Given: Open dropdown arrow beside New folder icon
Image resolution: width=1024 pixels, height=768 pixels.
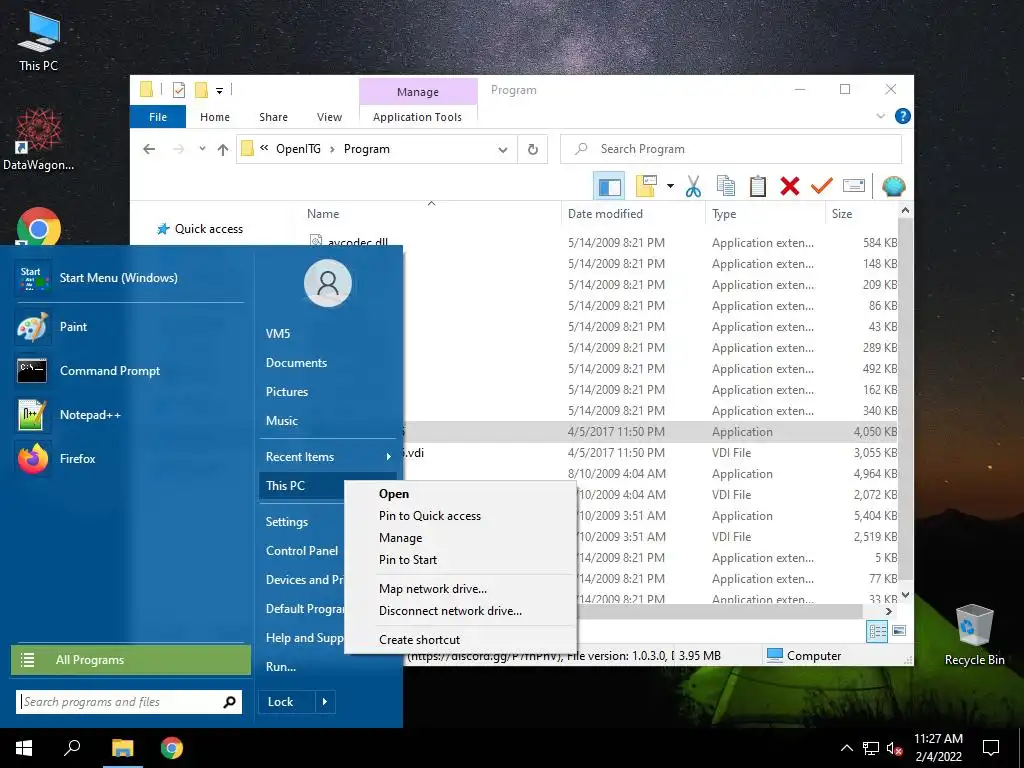Looking at the screenshot, I should pos(670,187).
